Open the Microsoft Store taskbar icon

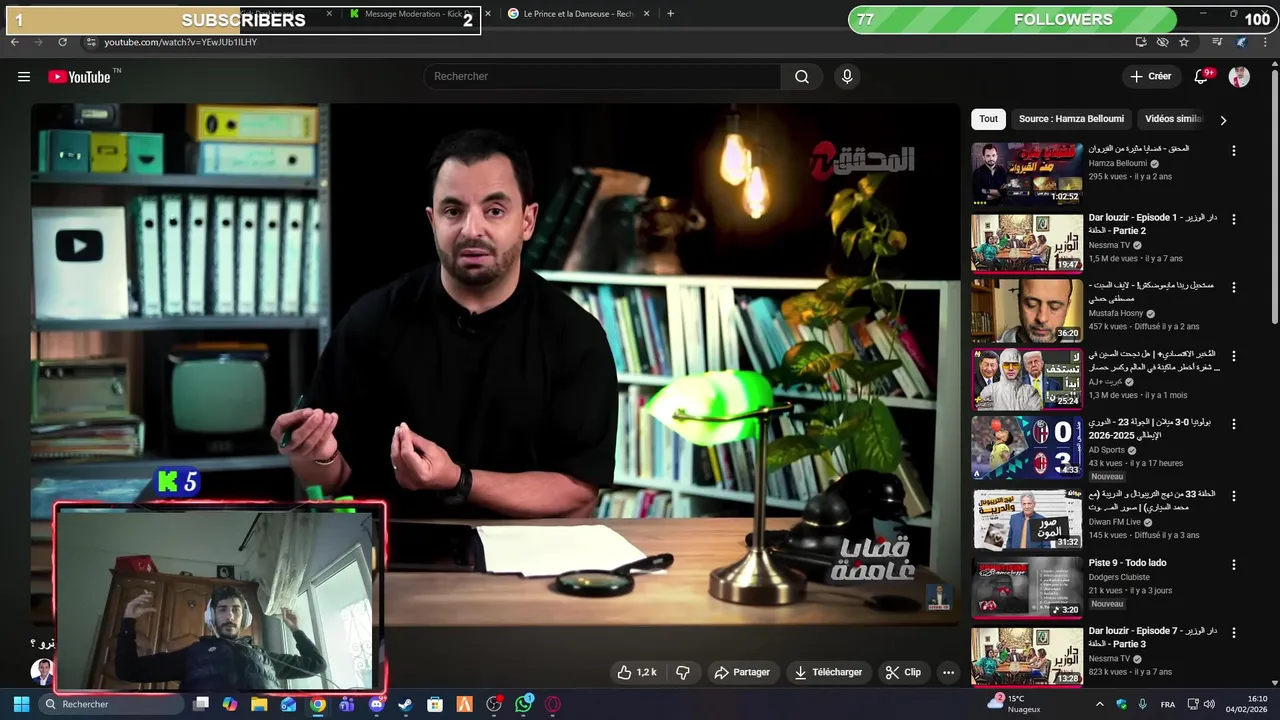[435, 704]
